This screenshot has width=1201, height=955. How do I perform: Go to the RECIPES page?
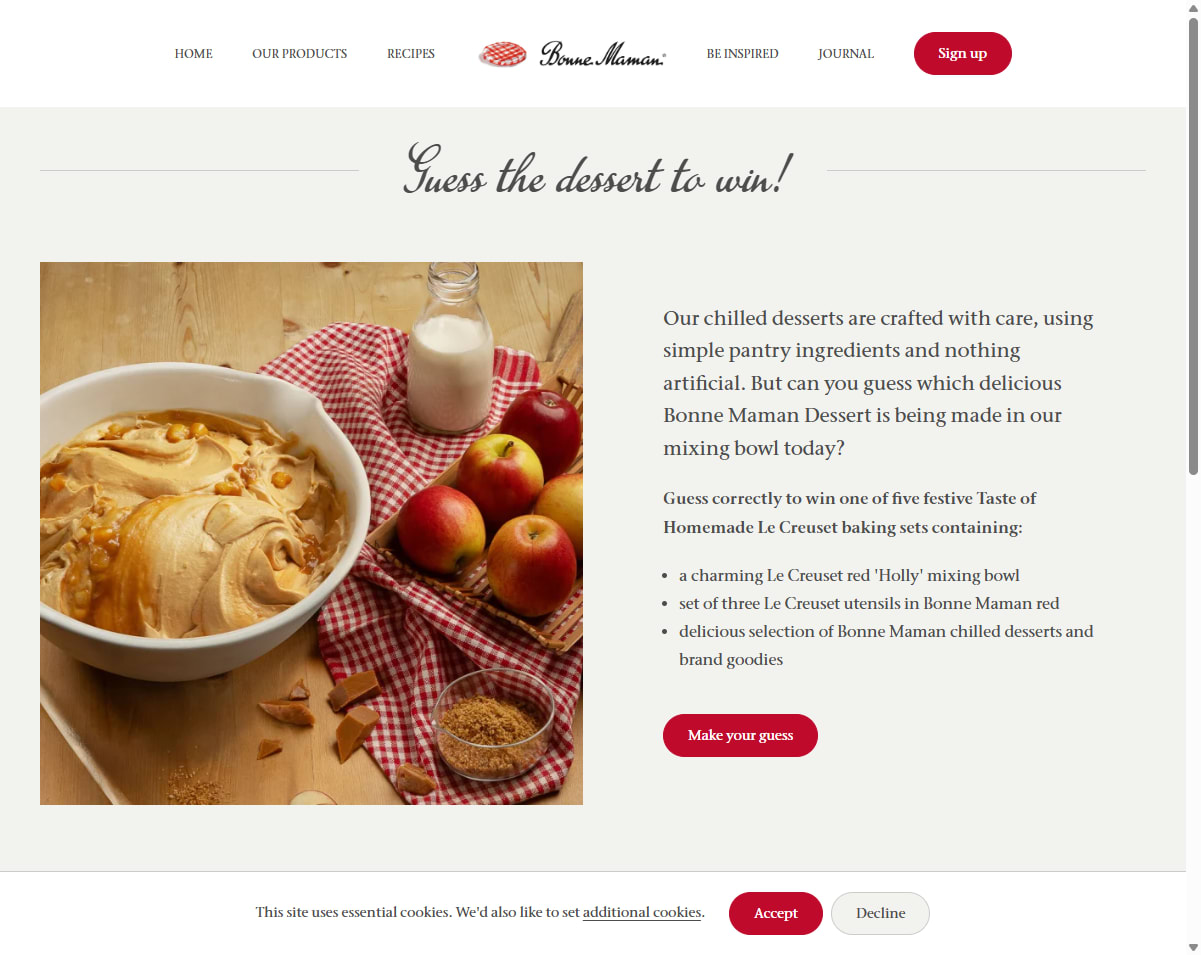point(411,54)
